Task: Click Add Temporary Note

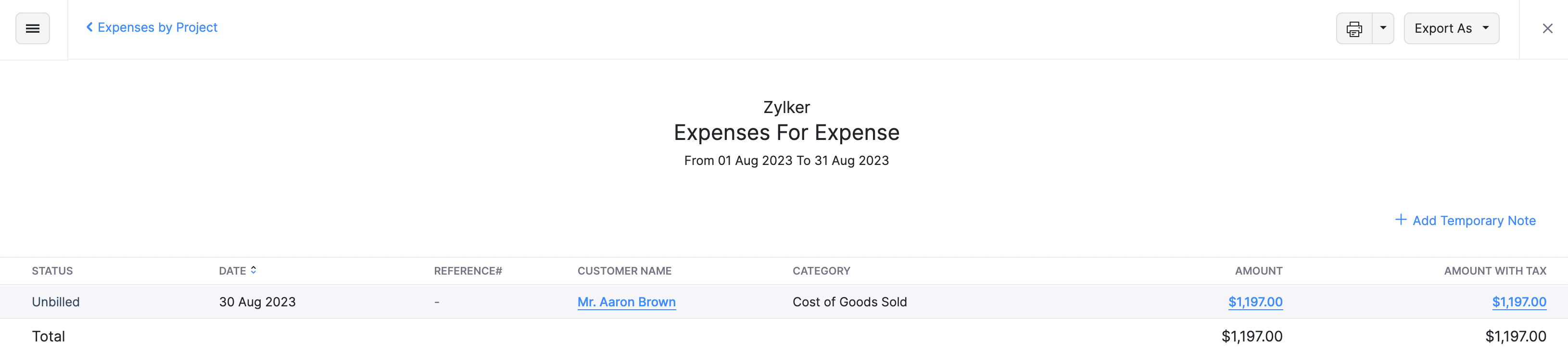Action: tap(1474, 220)
